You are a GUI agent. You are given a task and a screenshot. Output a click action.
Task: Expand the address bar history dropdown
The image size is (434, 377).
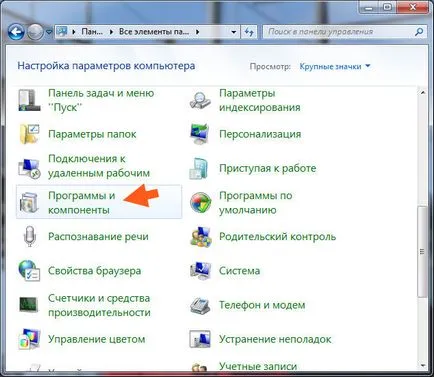[x=234, y=32]
